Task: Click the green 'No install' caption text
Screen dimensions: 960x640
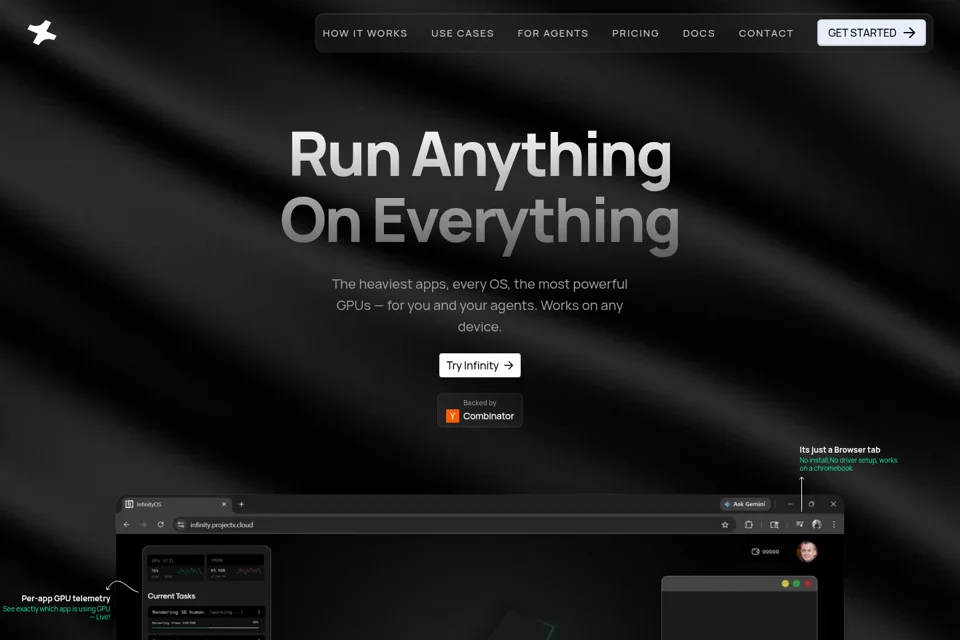Action: coord(848,464)
